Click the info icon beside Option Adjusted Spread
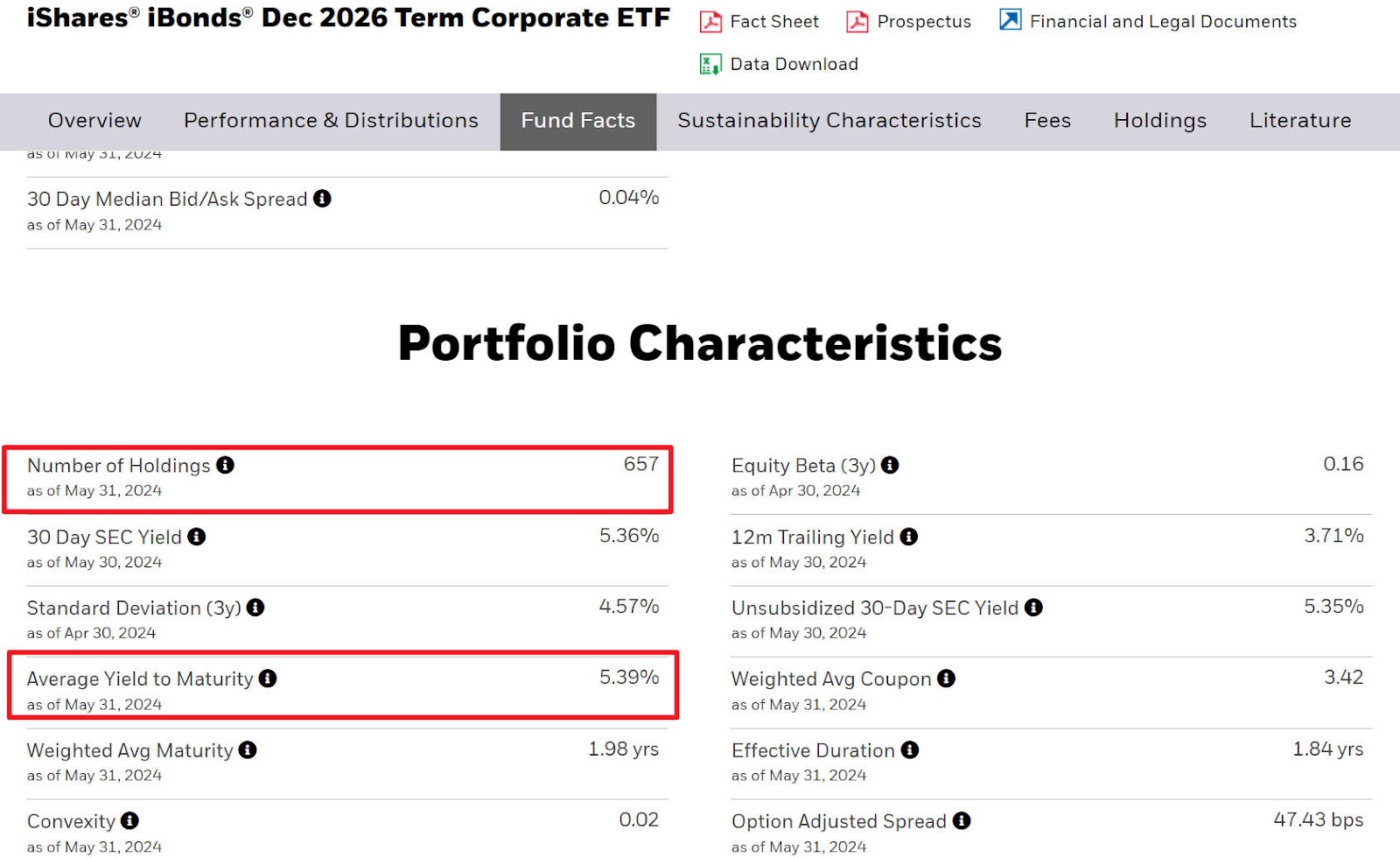This screenshot has width=1400, height=858. pyautogui.click(x=962, y=821)
